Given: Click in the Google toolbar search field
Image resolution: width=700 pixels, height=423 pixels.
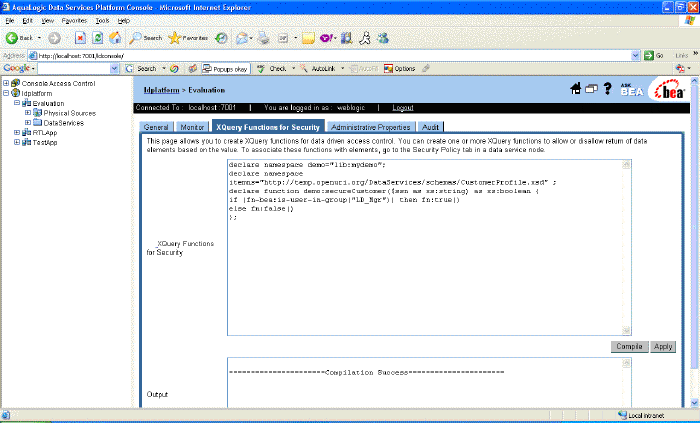Looking at the screenshot, I should click(x=74, y=68).
